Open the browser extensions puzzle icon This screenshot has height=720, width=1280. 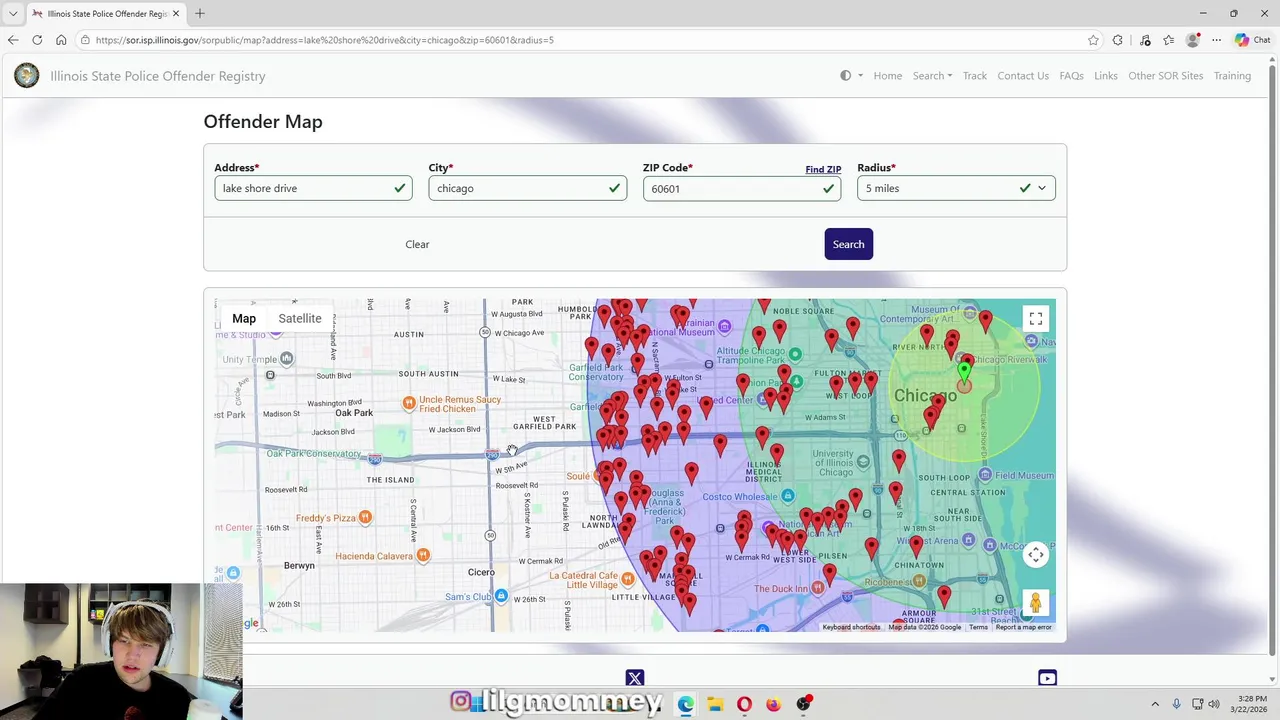pyautogui.click(x=1118, y=40)
